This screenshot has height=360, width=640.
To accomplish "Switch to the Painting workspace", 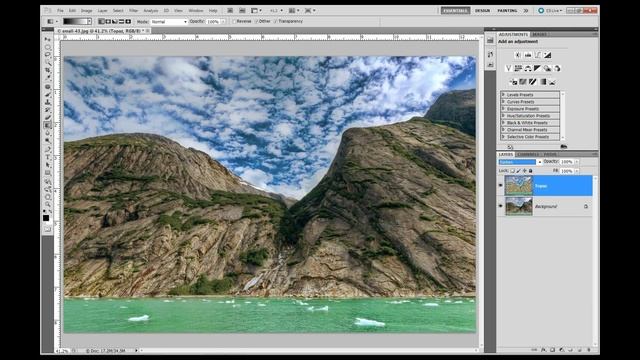I will click(x=507, y=11).
